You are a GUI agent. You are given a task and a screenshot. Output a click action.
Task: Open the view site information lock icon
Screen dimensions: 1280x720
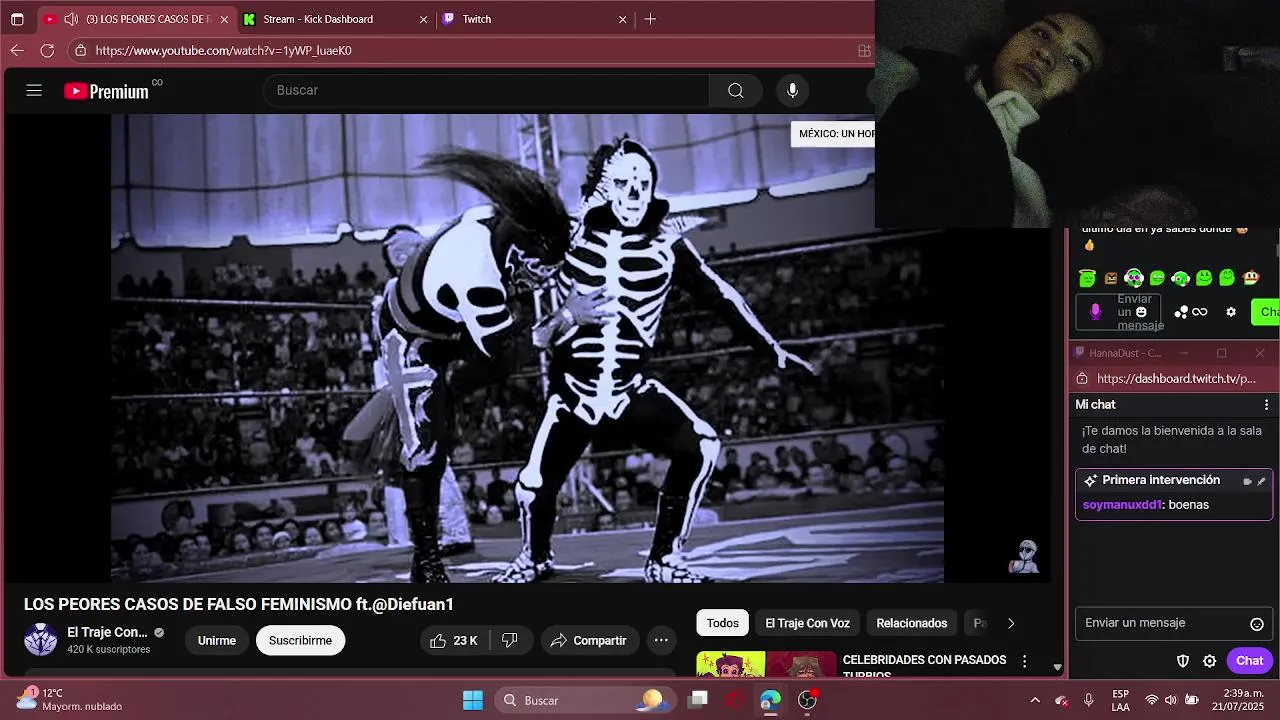pos(80,50)
